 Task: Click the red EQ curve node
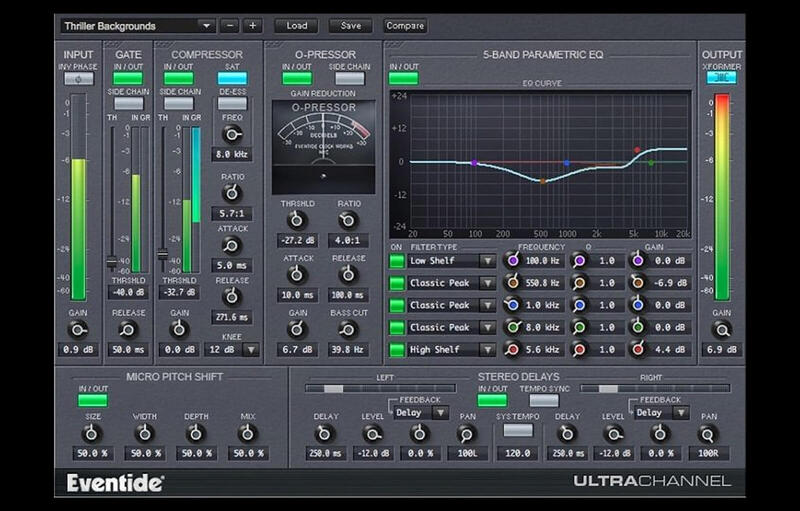[637, 150]
